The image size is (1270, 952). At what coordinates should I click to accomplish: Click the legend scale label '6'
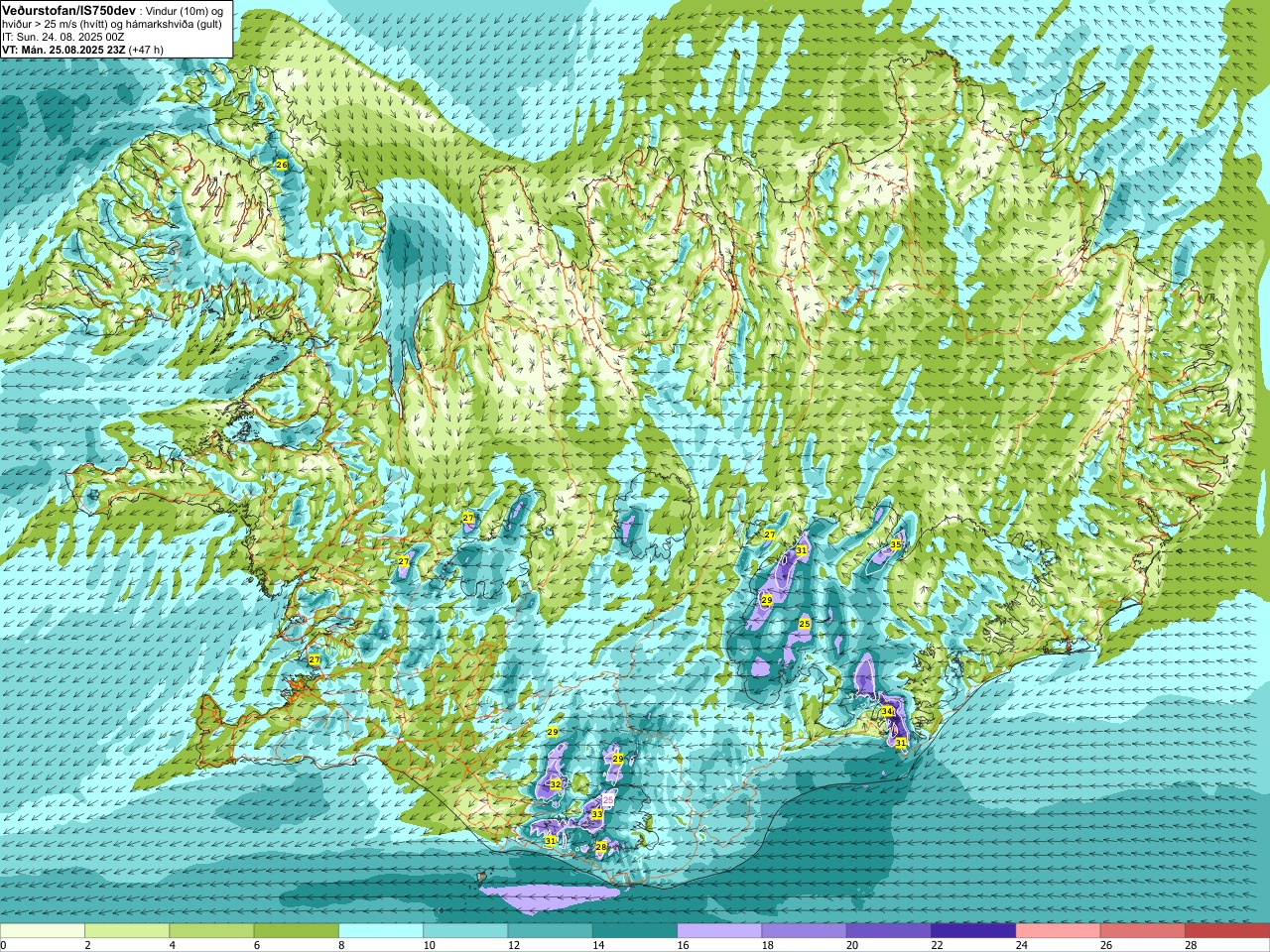[x=257, y=946]
